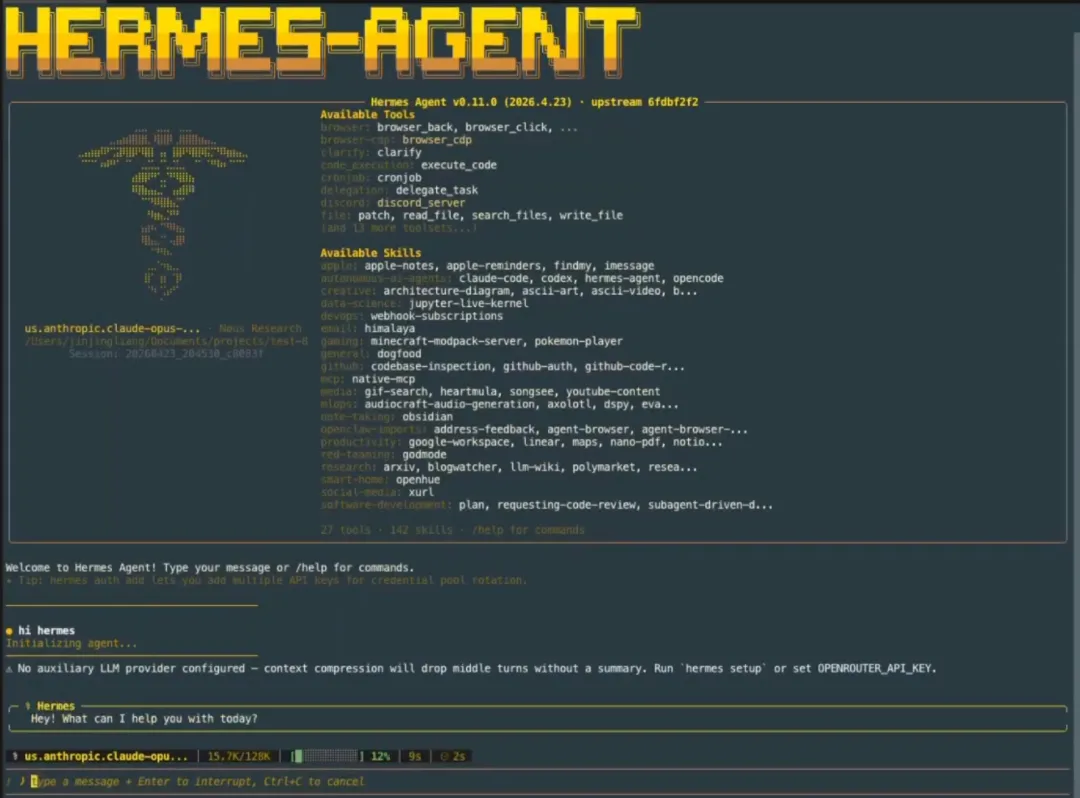The height and width of the screenshot is (798, 1080).
Task: Click the "imessage" skill
Action: 629,265
